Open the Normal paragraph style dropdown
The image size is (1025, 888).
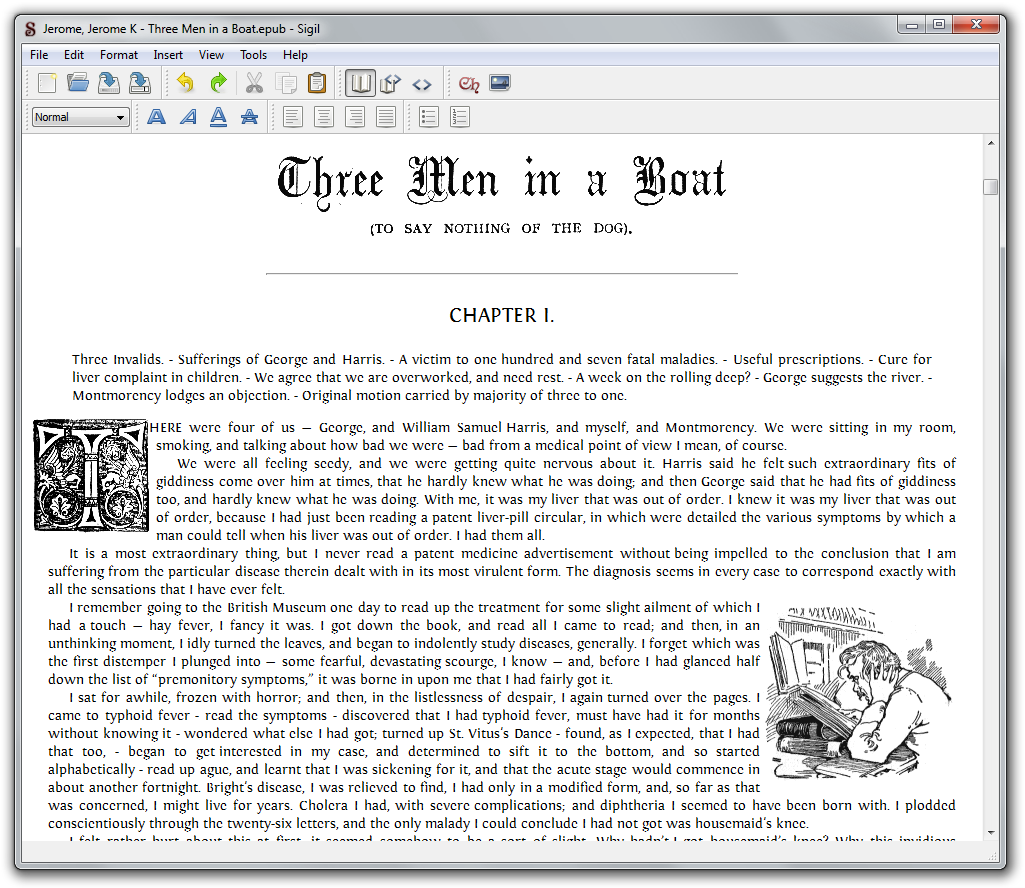point(80,117)
